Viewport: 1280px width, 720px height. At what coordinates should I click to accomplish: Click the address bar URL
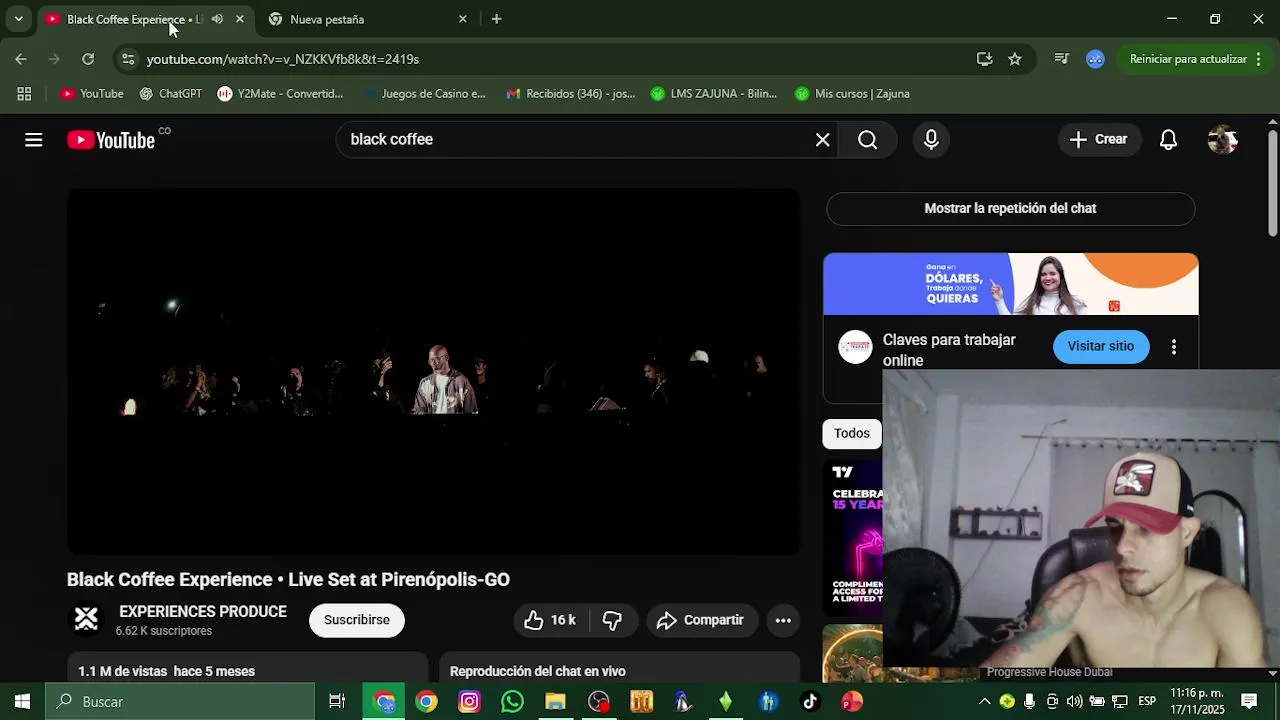283,59
